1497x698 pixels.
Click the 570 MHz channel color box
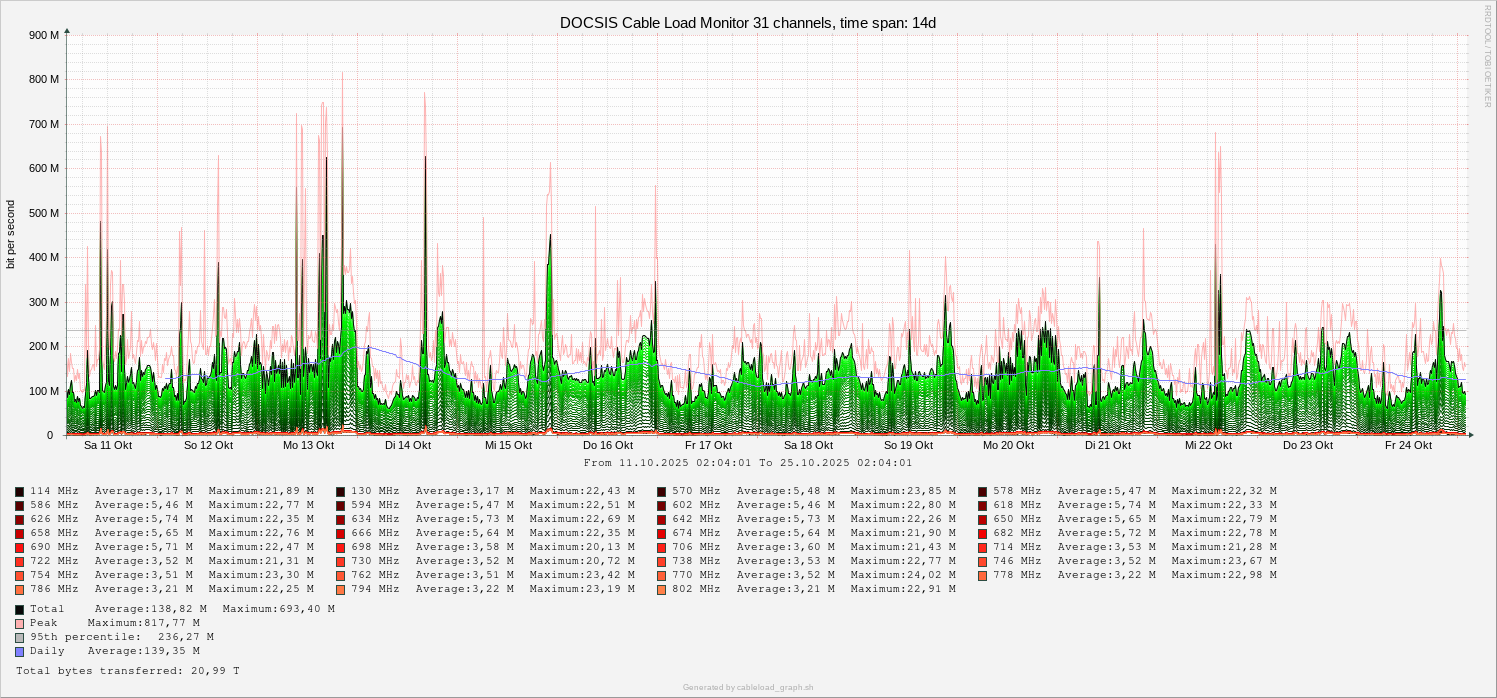pyautogui.click(x=662, y=491)
